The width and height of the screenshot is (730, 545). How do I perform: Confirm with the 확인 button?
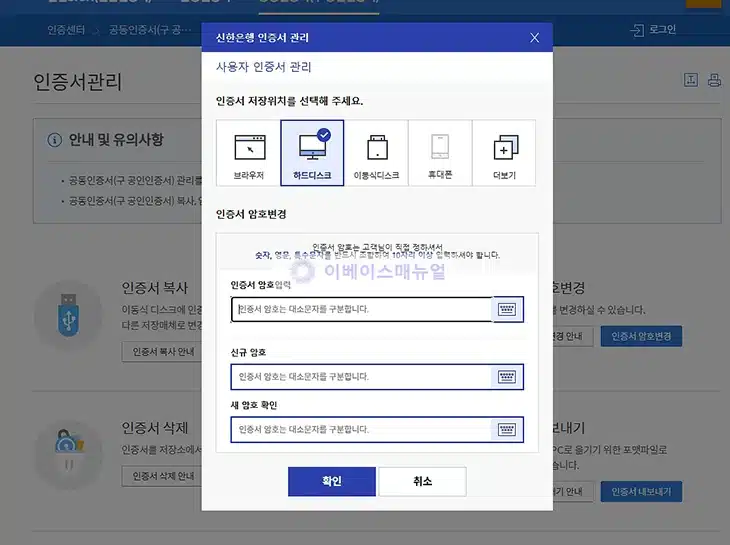(332, 481)
